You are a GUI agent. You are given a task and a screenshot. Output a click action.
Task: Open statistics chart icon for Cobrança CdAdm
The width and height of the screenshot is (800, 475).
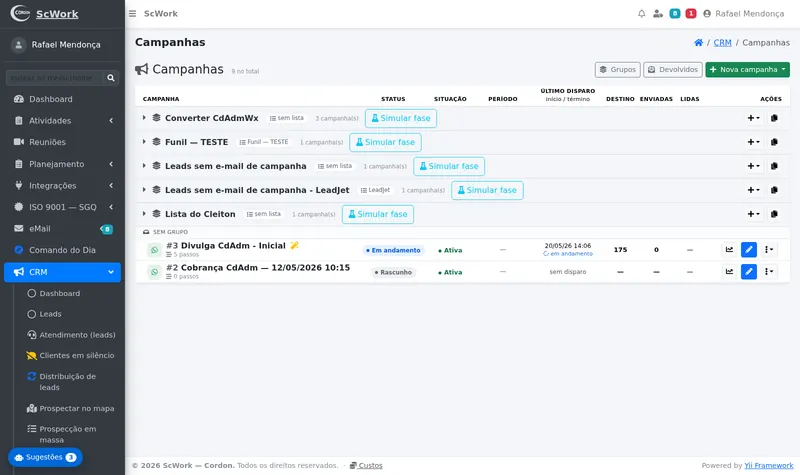729,272
